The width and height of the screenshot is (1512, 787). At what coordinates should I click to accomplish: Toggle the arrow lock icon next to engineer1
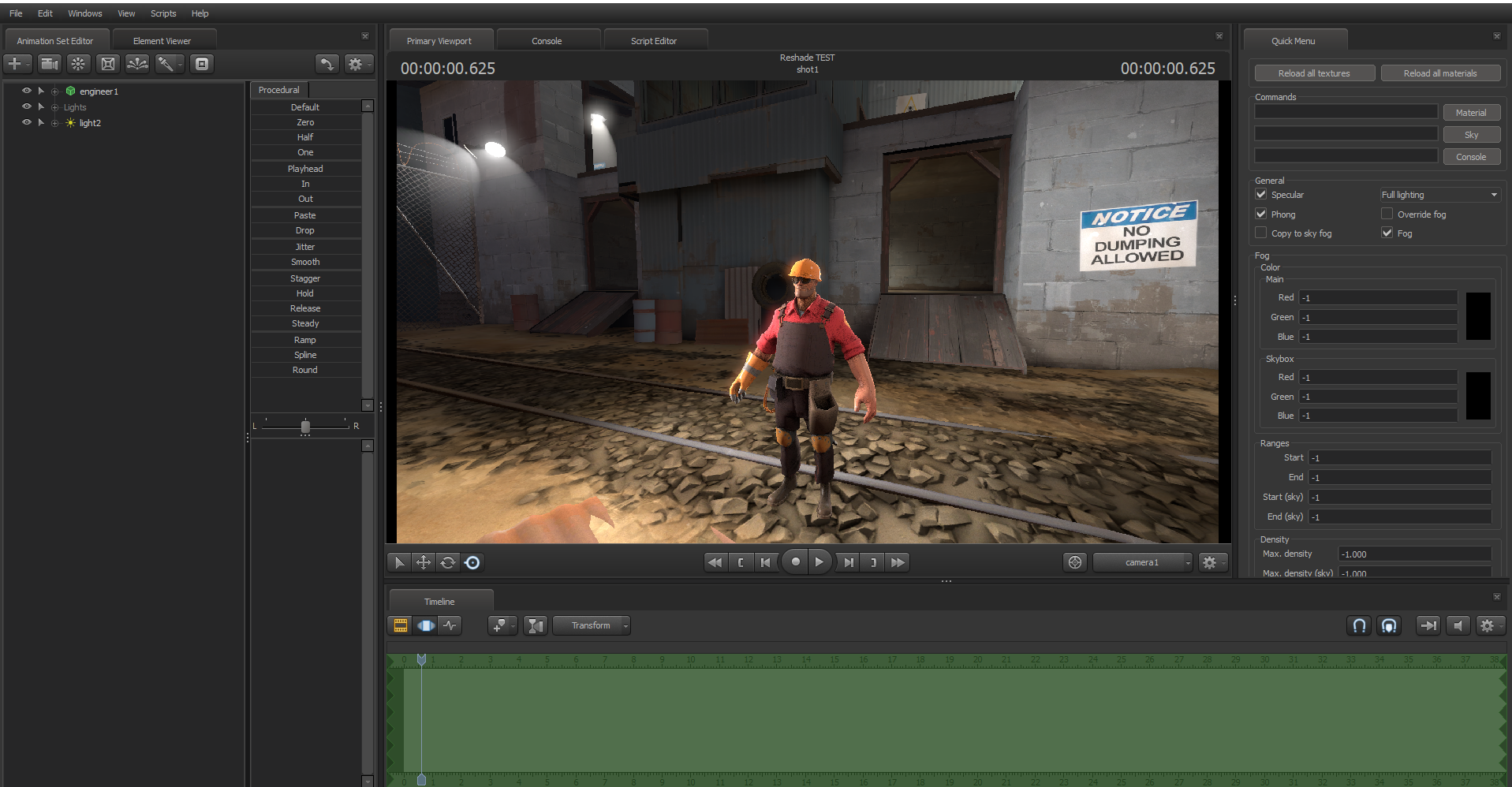point(41,91)
